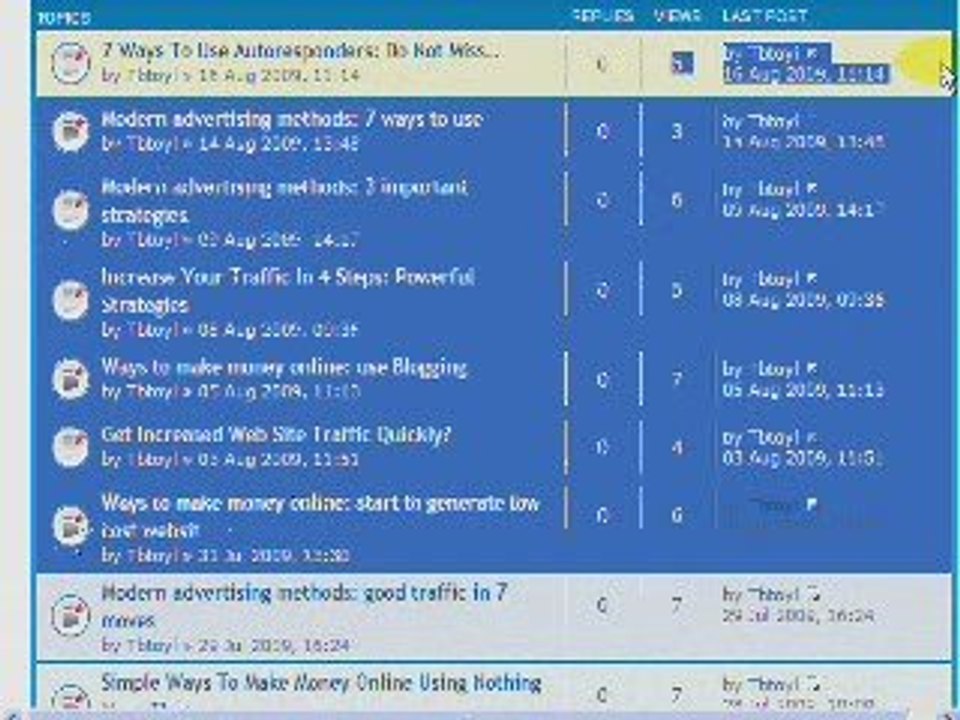Click views count in 'use Blogging' row
This screenshot has width=960, height=720.
point(677,380)
